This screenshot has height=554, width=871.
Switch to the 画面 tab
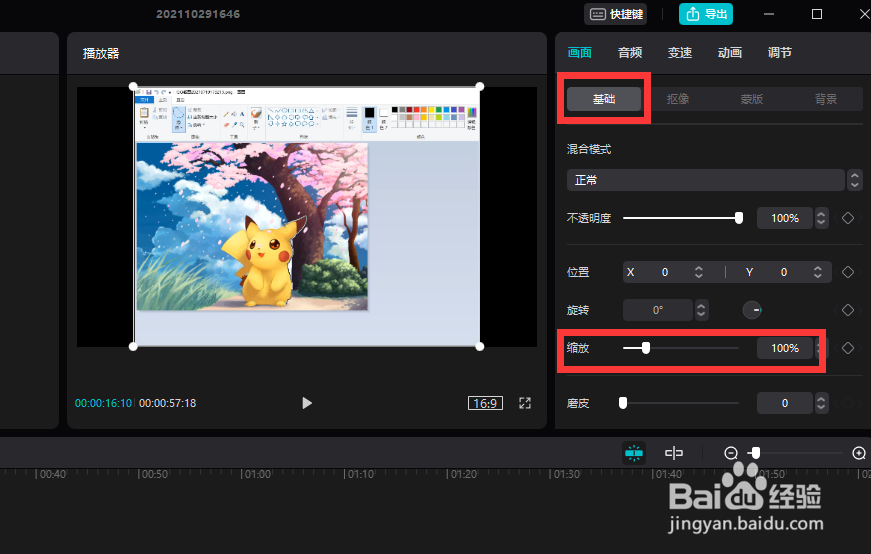(x=579, y=53)
